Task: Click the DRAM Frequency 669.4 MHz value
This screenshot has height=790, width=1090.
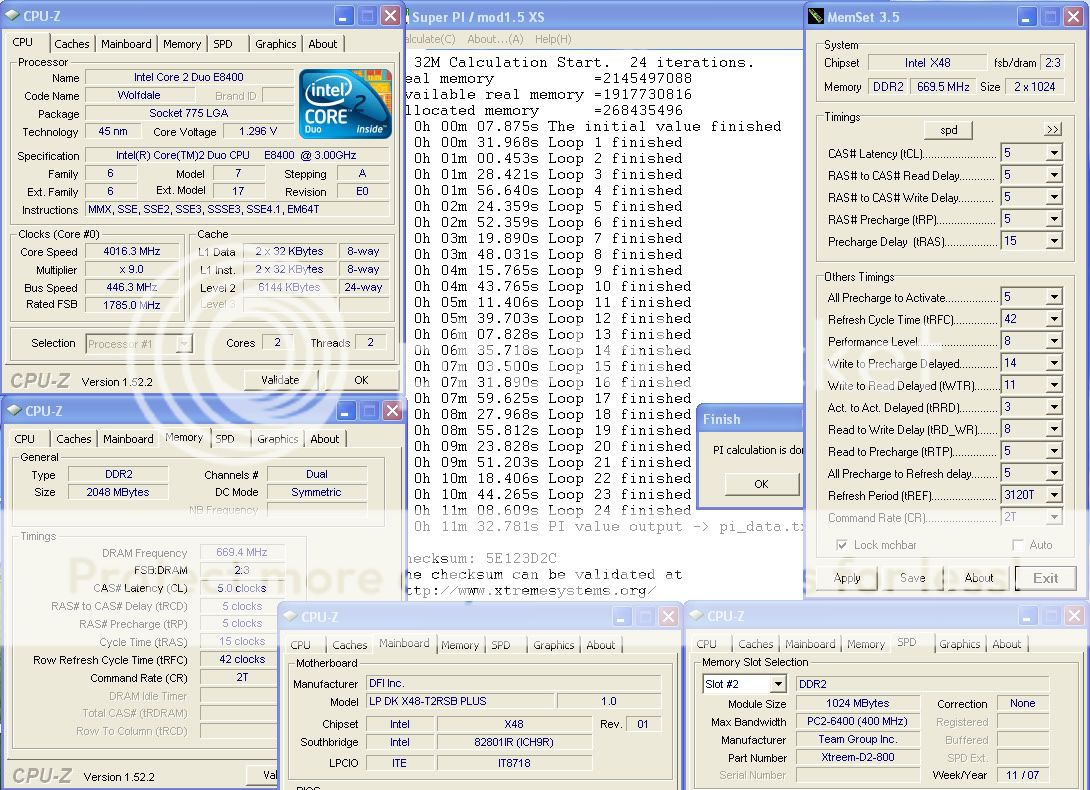Action: point(241,552)
